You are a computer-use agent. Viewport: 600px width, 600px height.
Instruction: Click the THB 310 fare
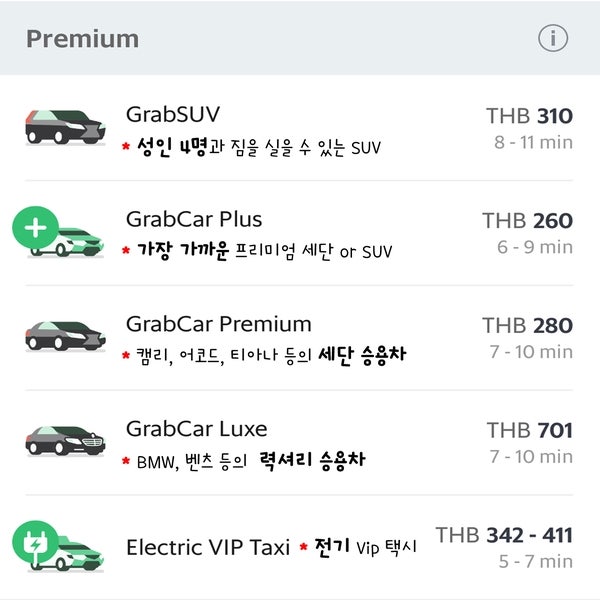point(530,116)
